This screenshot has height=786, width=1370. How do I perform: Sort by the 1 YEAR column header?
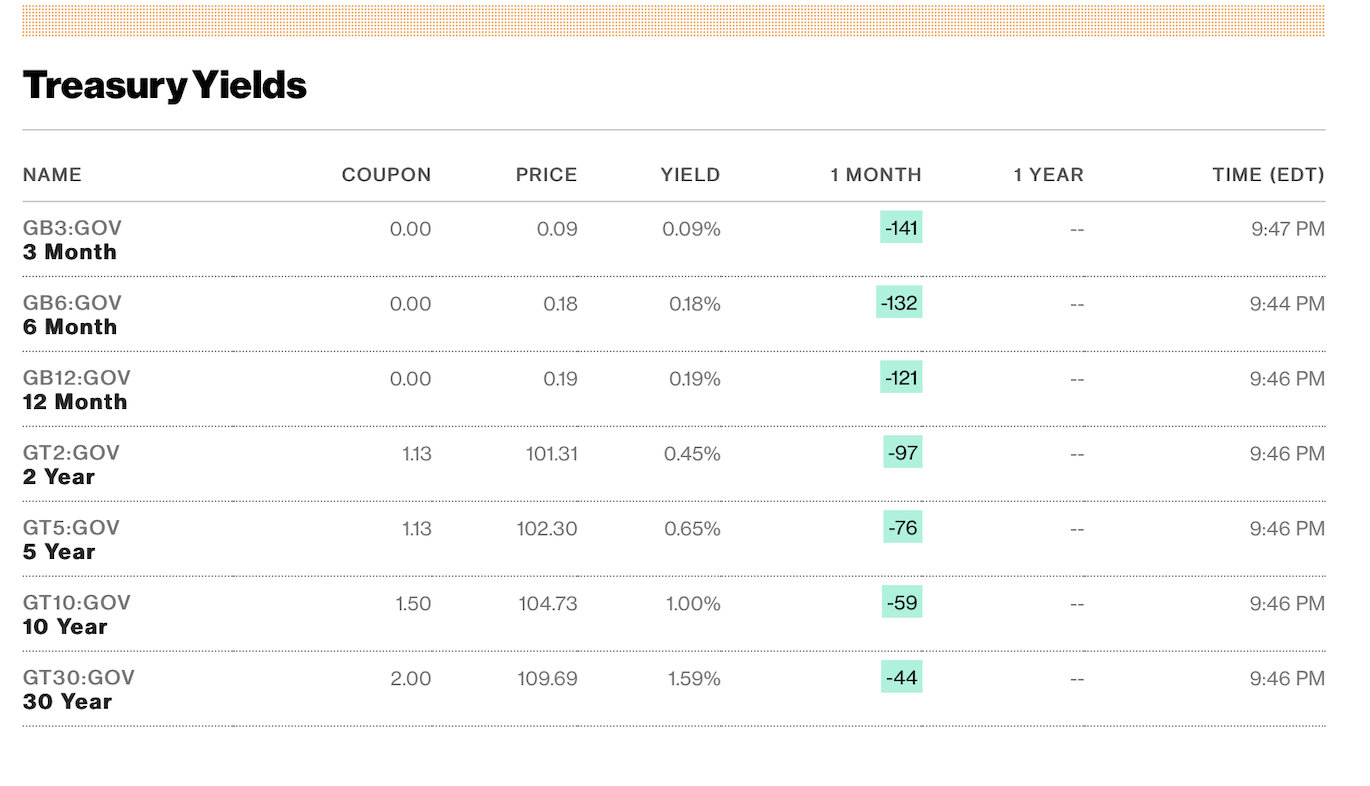point(1048,174)
